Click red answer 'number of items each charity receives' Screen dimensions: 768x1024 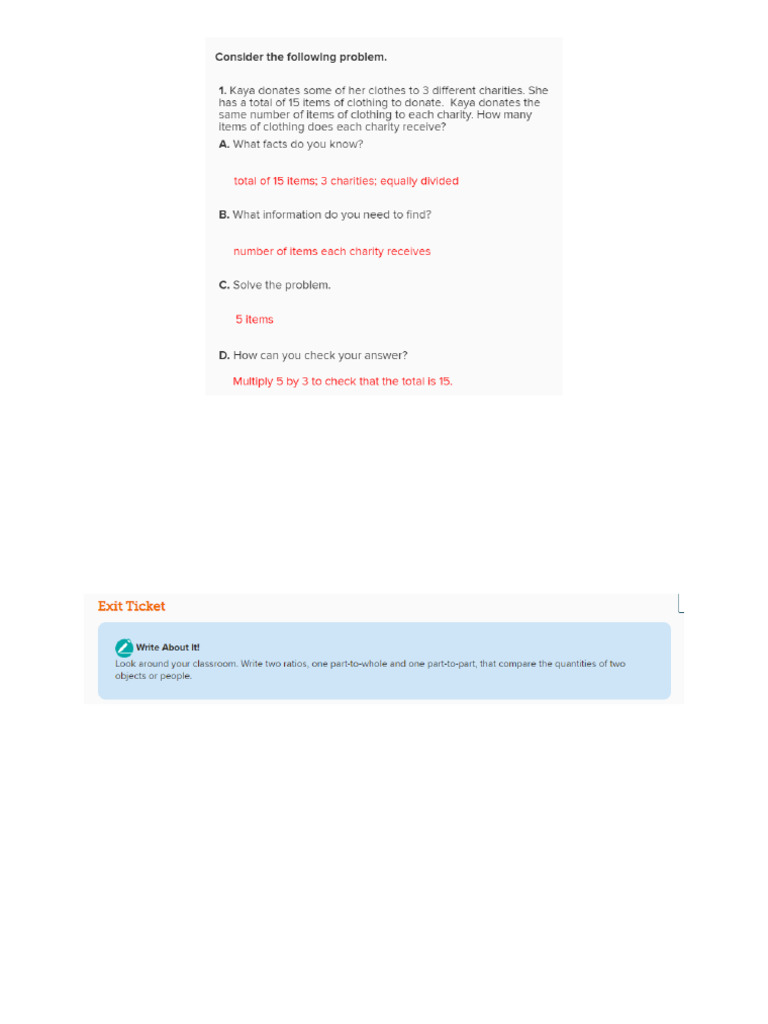click(x=332, y=251)
